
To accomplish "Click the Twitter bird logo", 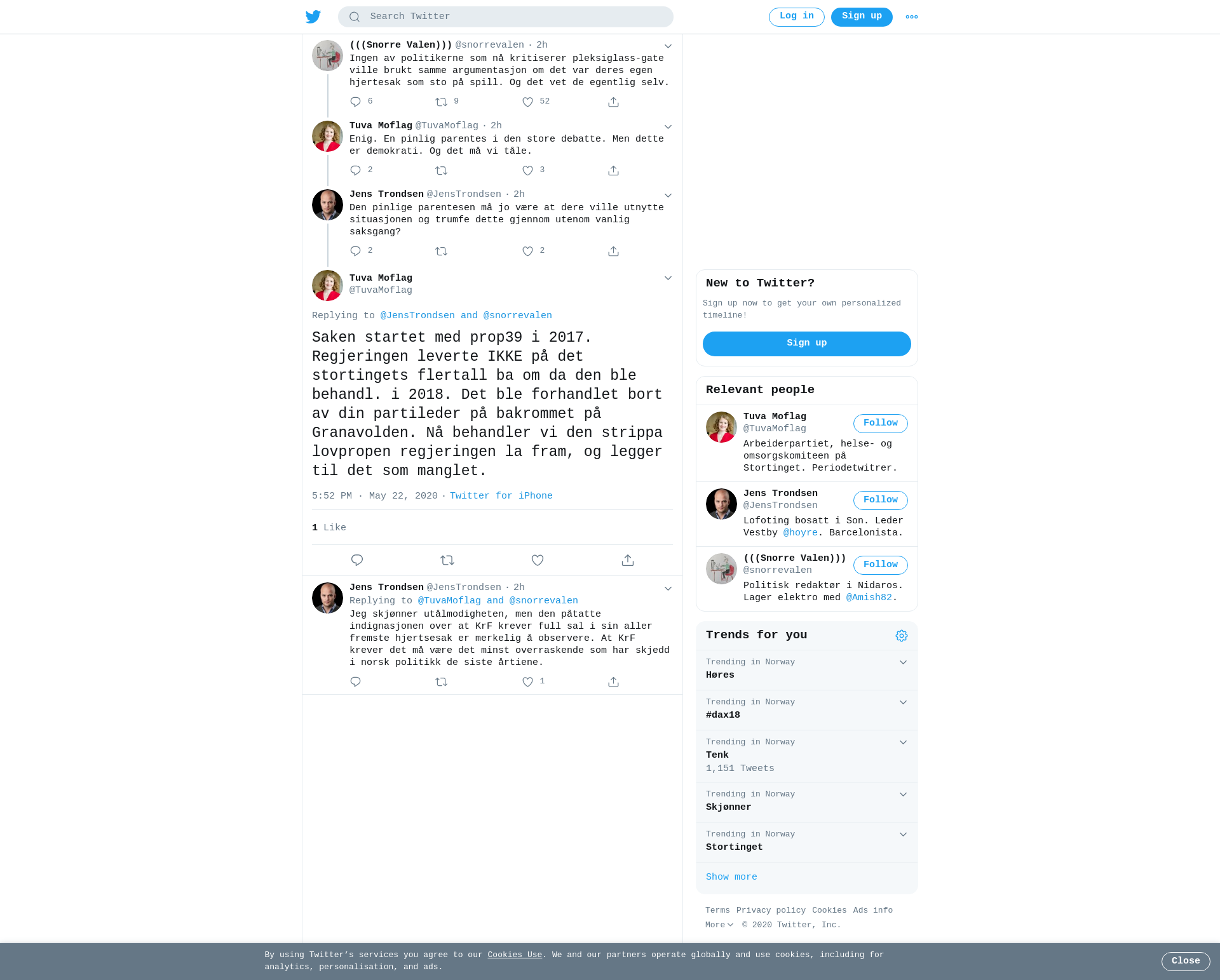I will (313, 17).
